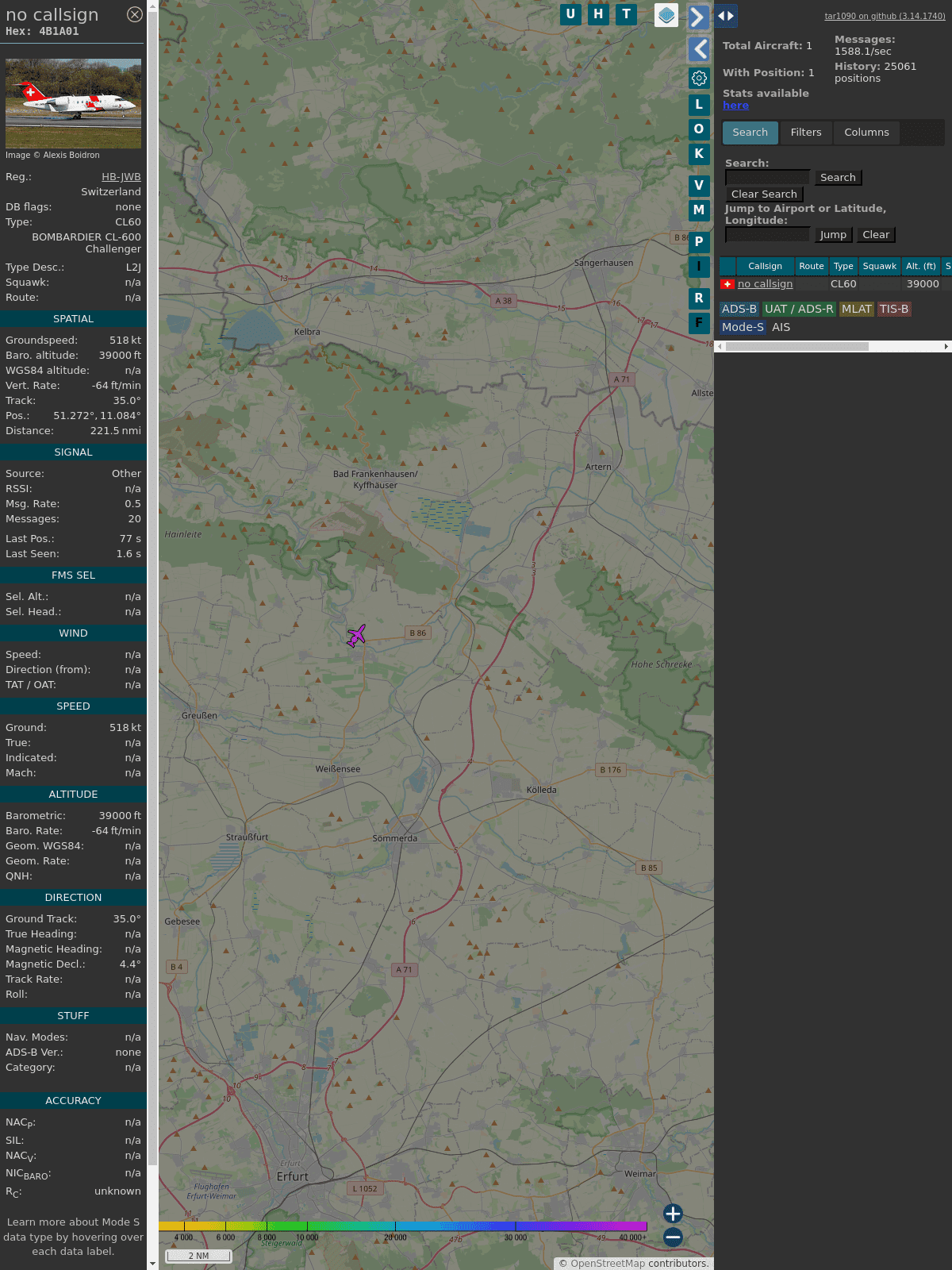Click the SIGNAL section header

tap(73, 452)
